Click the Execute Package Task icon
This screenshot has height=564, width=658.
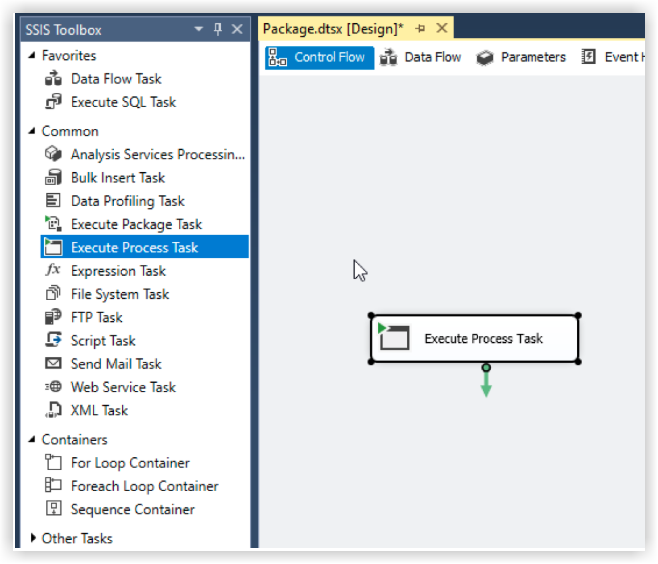pyautogui.click(x=53, y=224)
